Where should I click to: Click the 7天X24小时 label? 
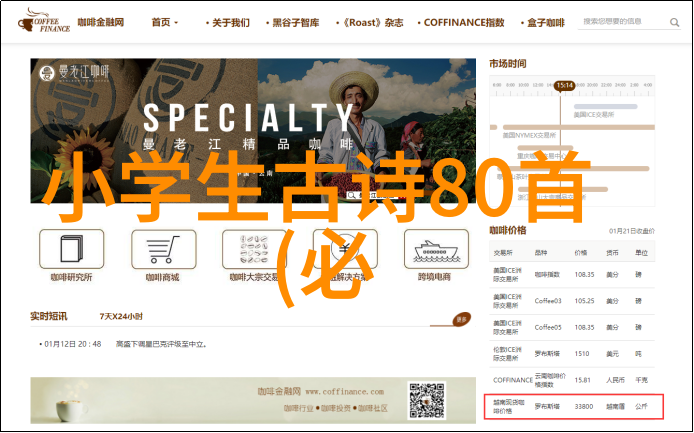tap(121, 317)
